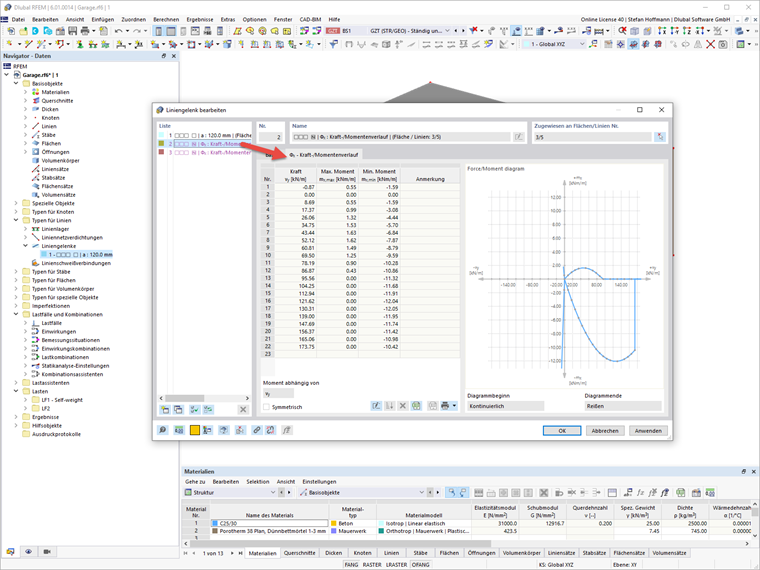Click edit name icon next to Name field
760x570 pixels.
pos(519,137)
